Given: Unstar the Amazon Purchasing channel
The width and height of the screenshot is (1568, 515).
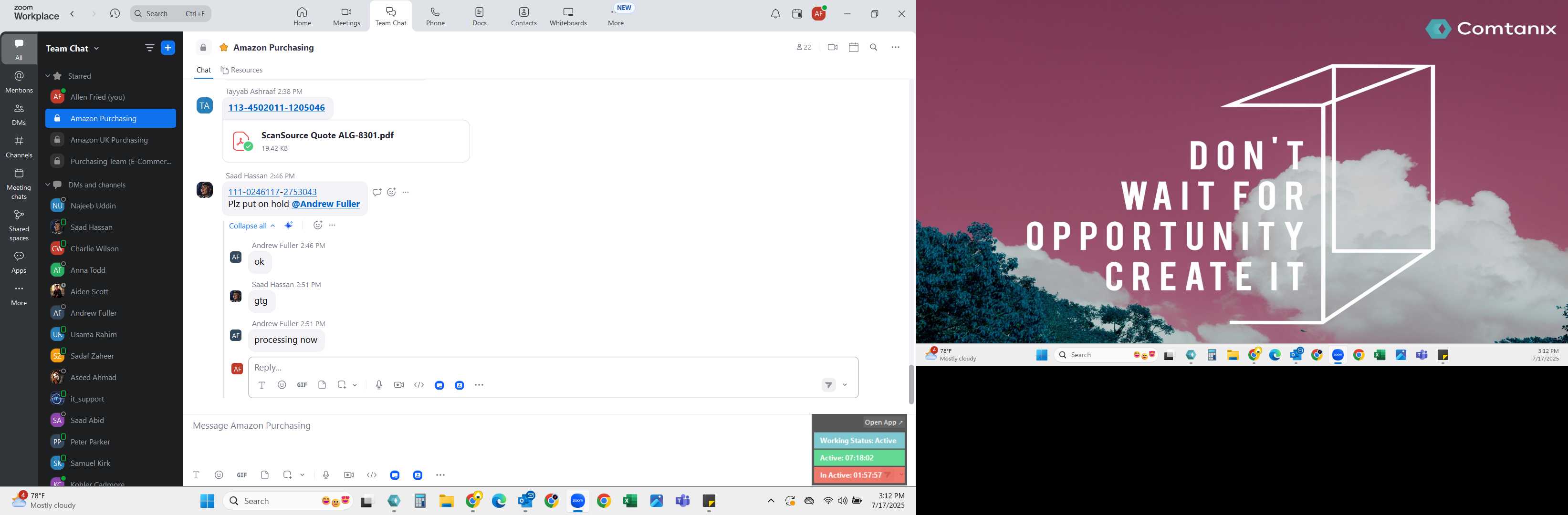Looking at the screenshot, I should coord(224,47).
